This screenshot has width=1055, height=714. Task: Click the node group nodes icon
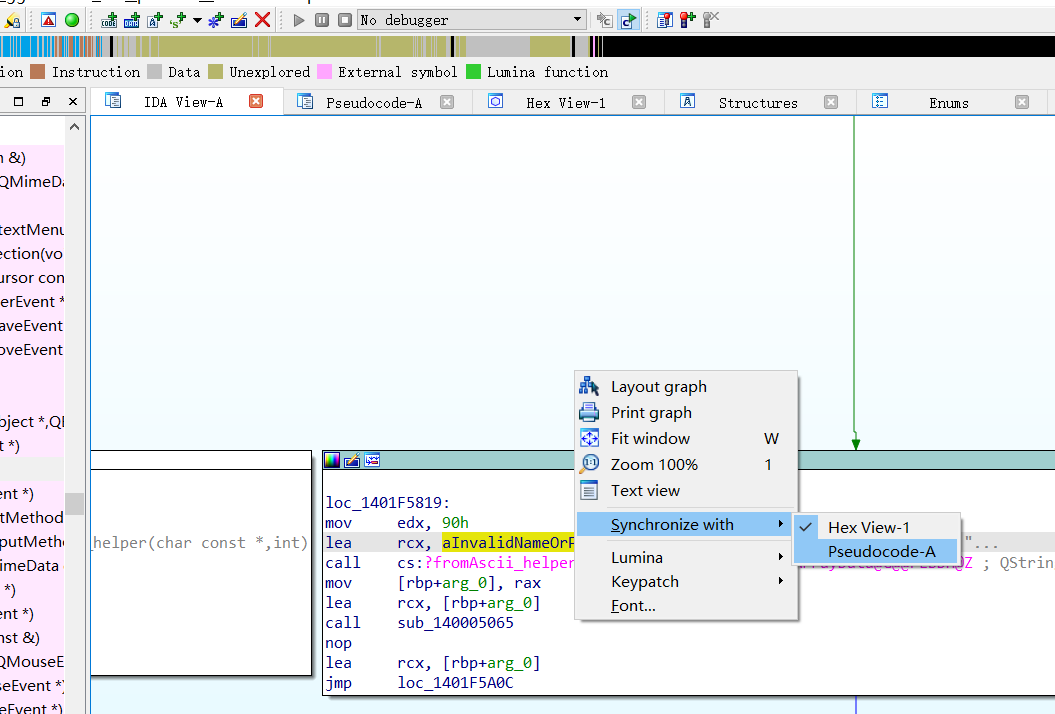coord(372,460)
